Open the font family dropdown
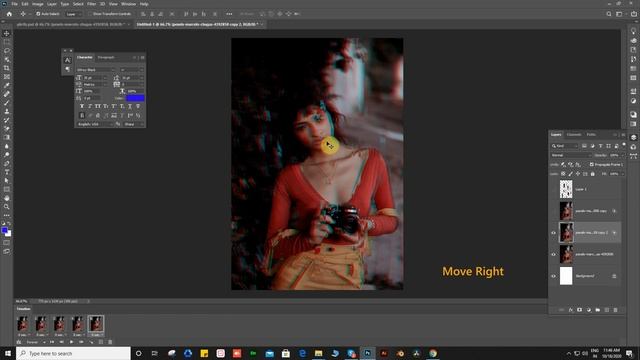This screenshot has width=640, height=360. click(96, 70)
